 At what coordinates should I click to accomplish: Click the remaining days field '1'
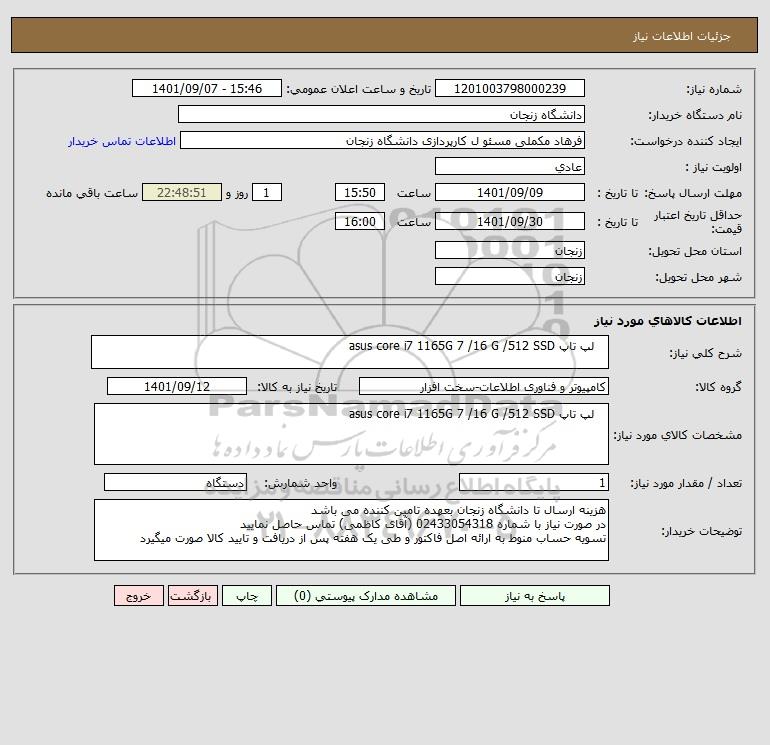[x=267, y=193]
